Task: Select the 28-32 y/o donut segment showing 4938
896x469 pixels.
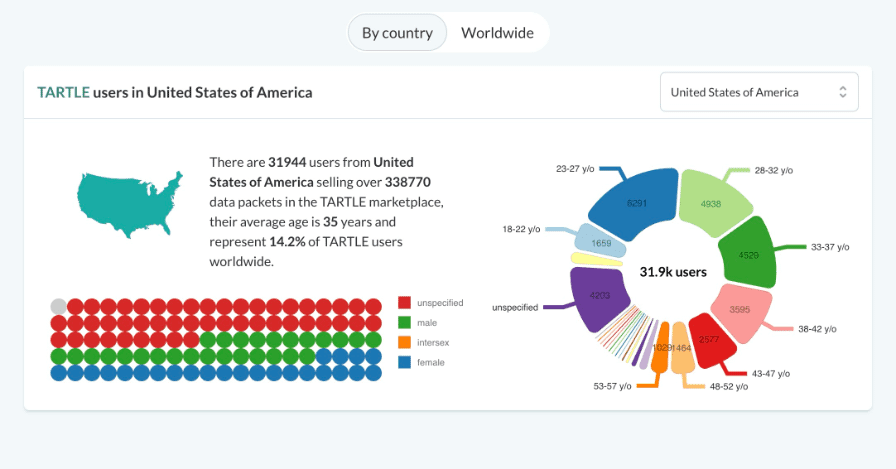Action: tap(712, 203)
